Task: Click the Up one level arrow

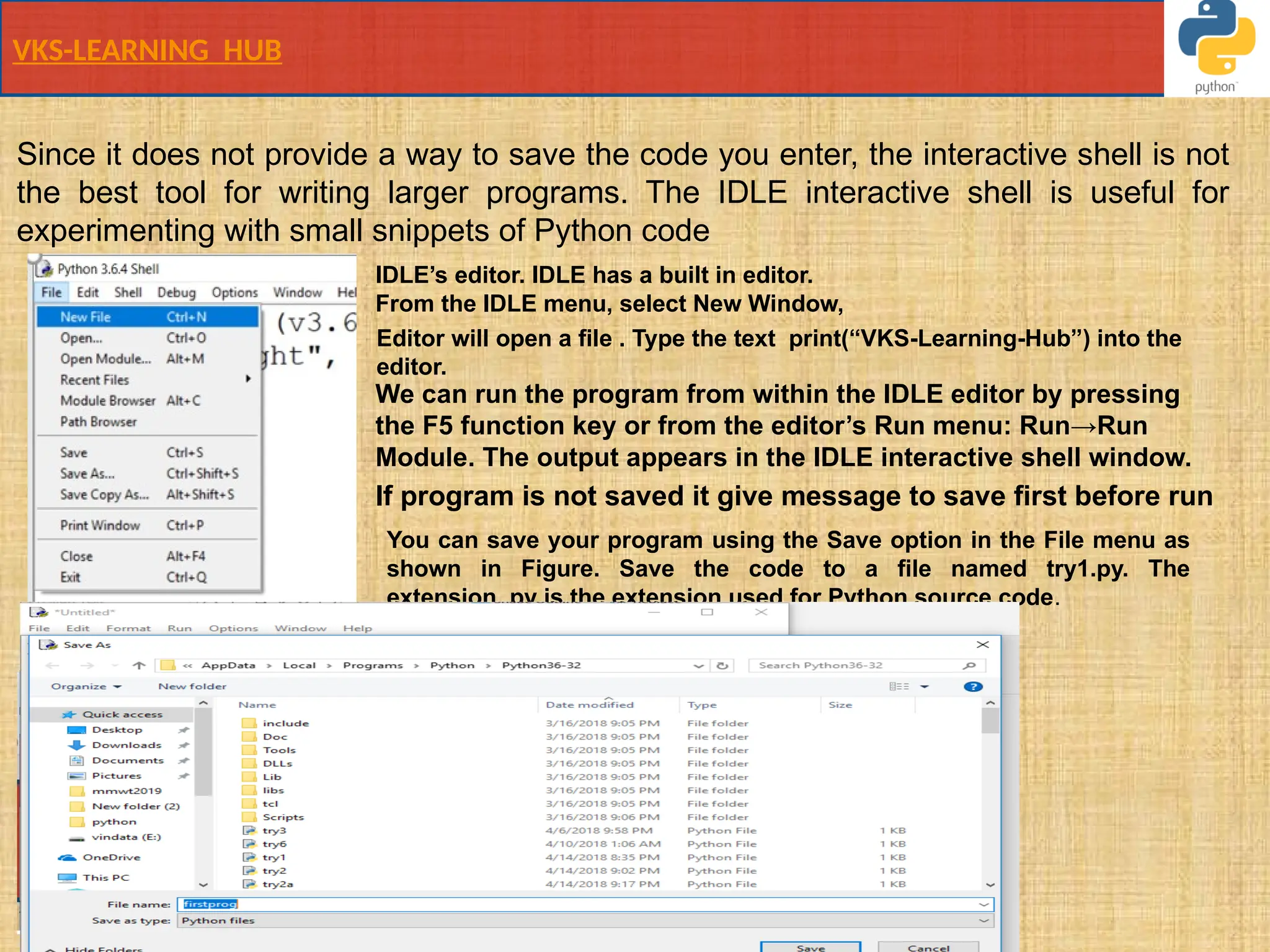Action: point(139,665)
